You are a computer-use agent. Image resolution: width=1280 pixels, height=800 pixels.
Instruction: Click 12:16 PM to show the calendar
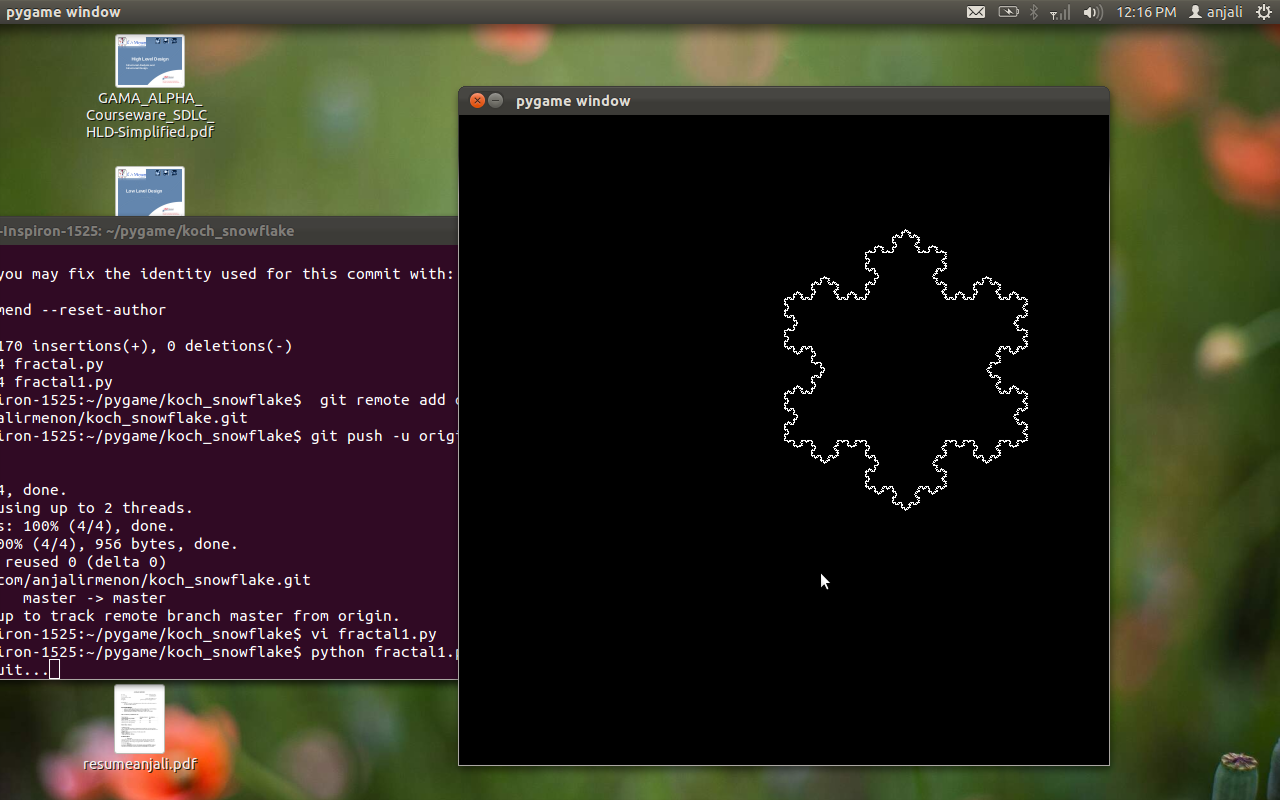[1145, 12]
